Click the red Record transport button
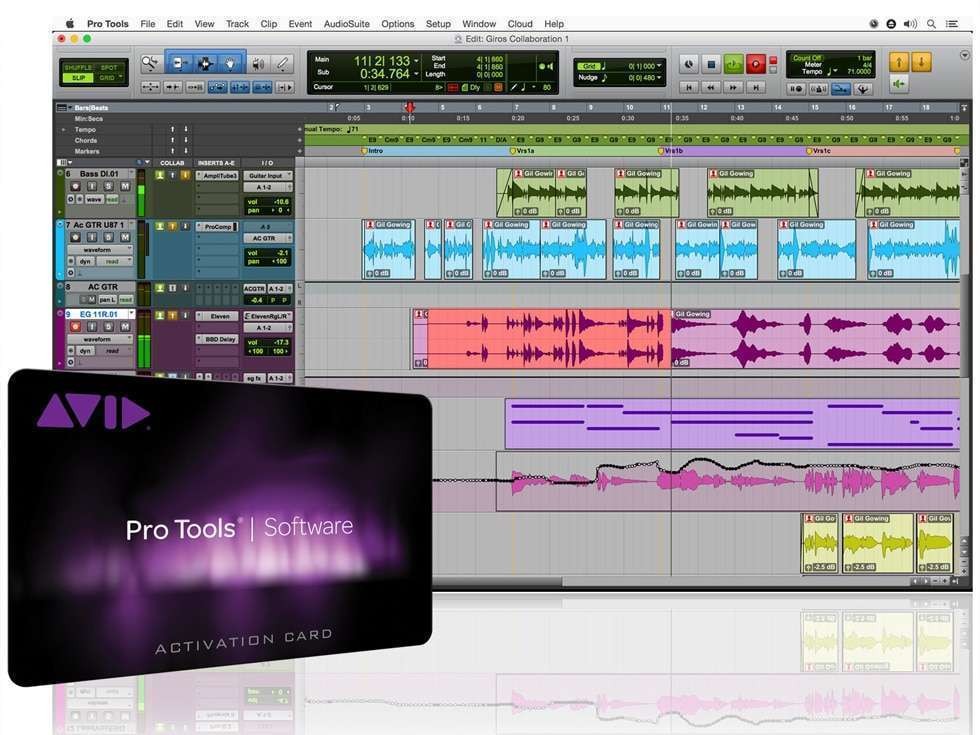The height and width of the screenshot is (735, 980). tap(756, 64)
